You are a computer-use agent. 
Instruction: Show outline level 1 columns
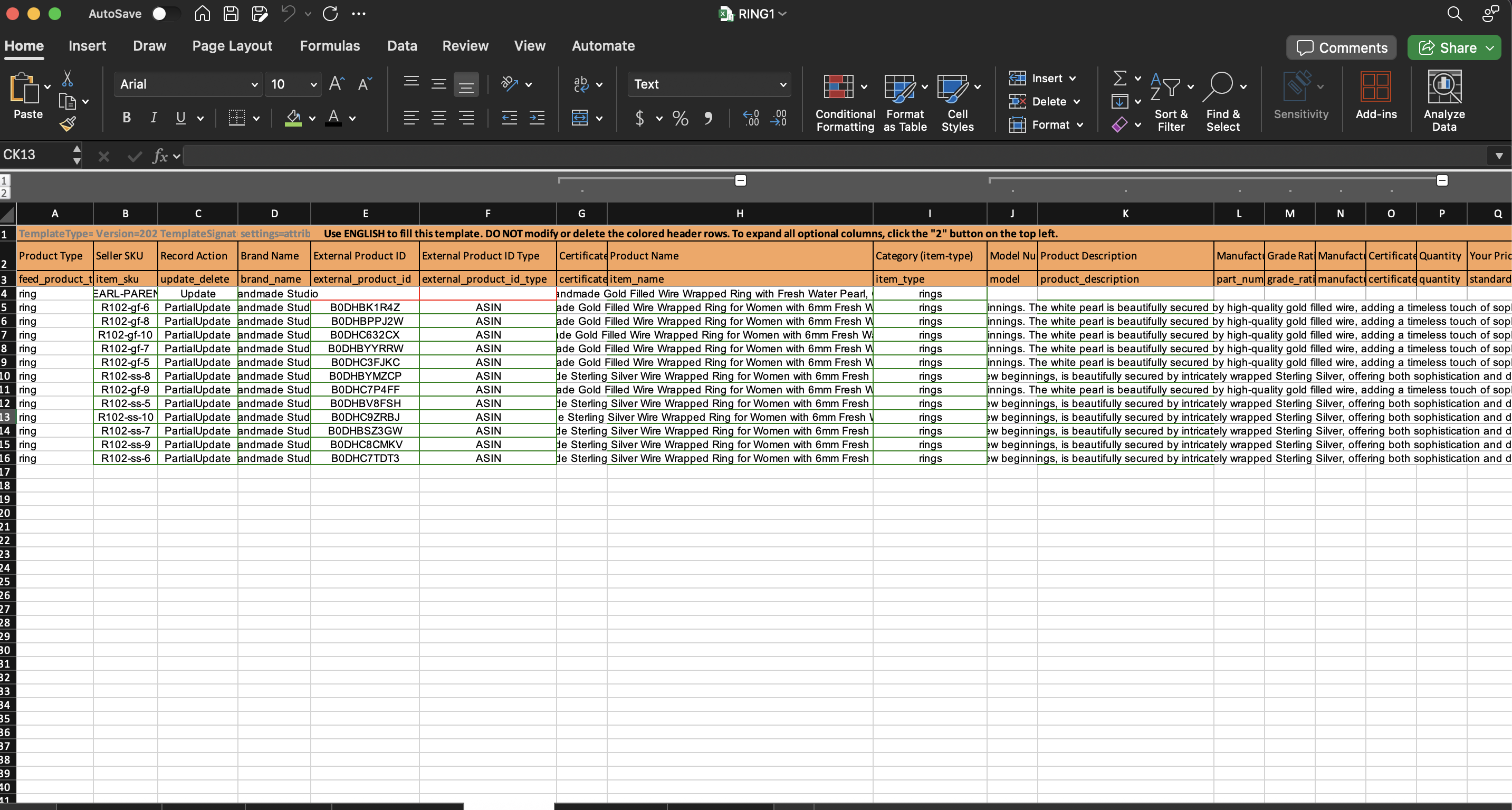[5, 181]
